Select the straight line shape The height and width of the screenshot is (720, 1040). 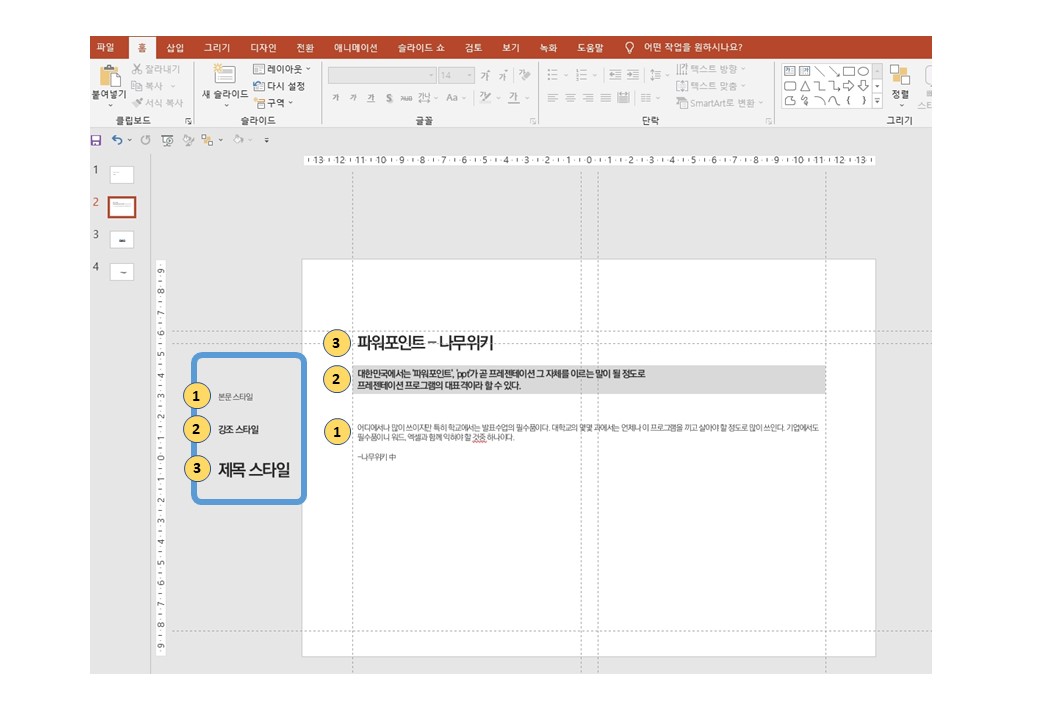(x=819, y=71)
